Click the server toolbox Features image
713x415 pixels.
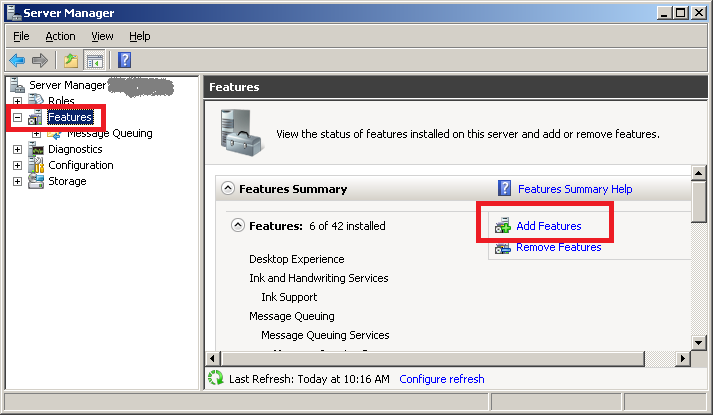click(241, 133)
